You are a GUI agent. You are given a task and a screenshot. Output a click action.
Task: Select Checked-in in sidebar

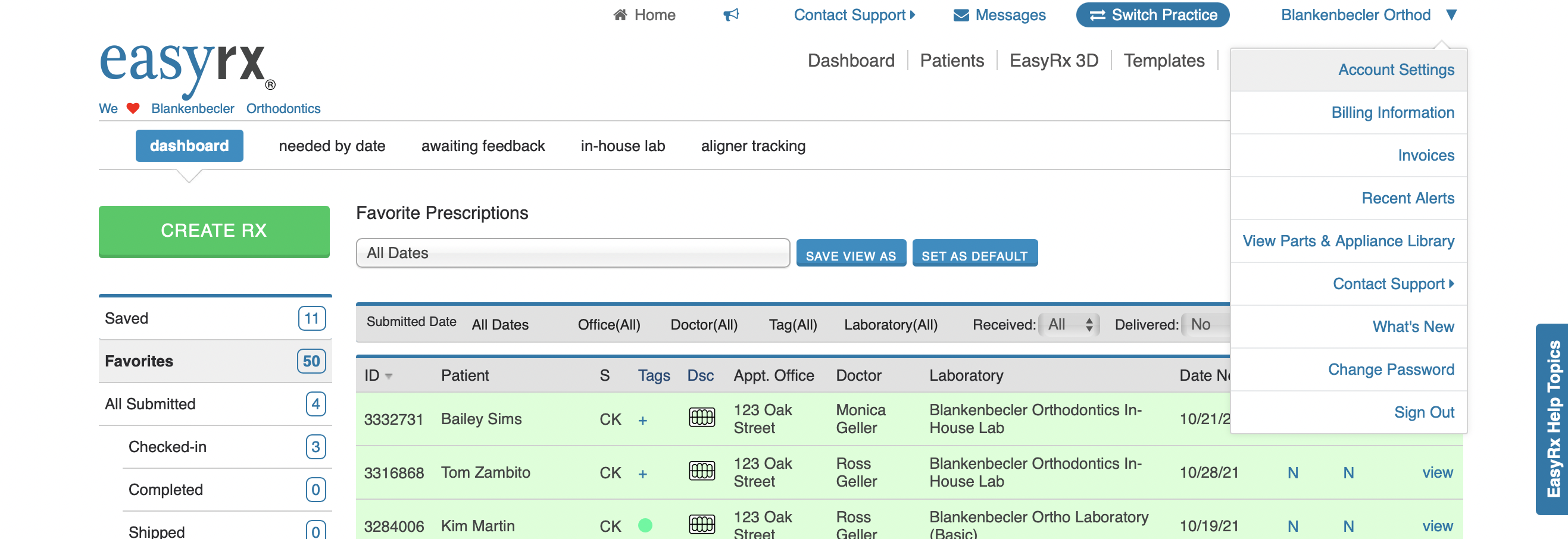click(x=226, y=447)
